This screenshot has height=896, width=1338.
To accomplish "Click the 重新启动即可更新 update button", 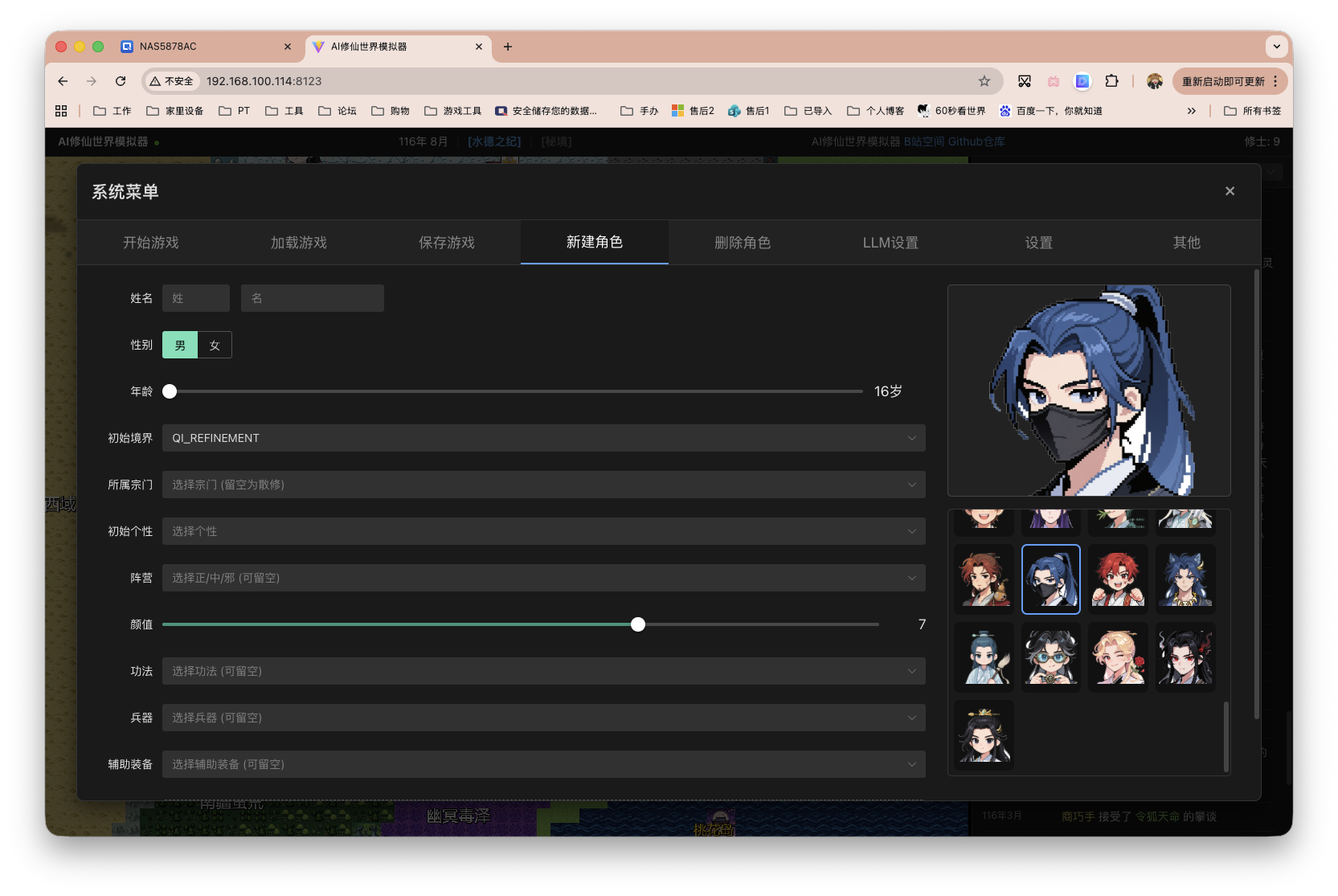I will (x=1222, y=81).
